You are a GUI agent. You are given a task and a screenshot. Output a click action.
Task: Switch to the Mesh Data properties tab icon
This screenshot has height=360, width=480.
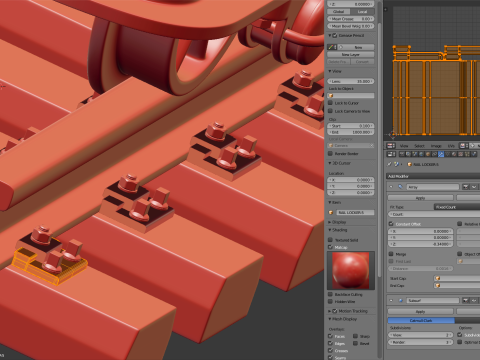click(447, 154)
